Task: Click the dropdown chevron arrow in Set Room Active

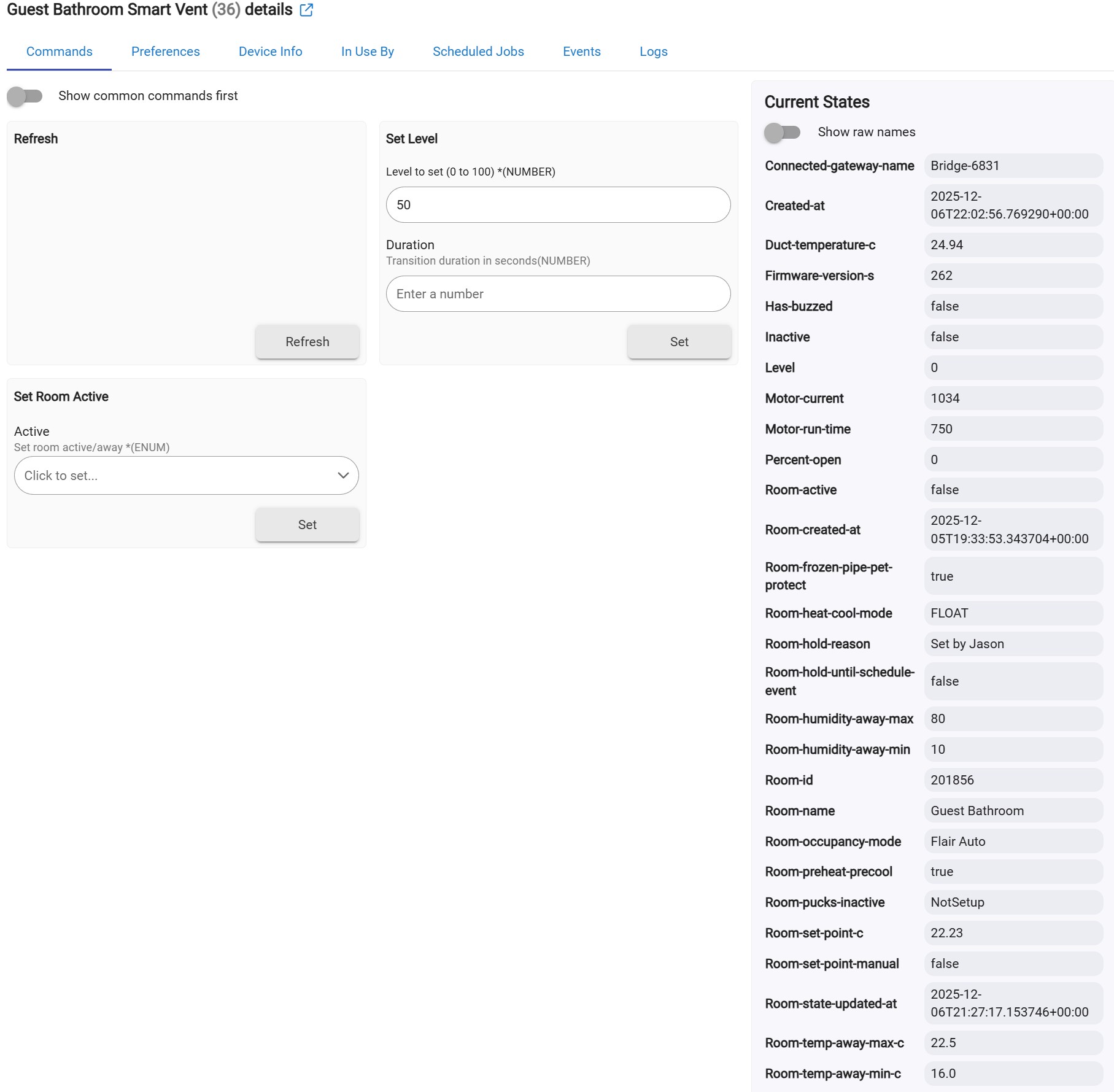Action: point(343,476)
